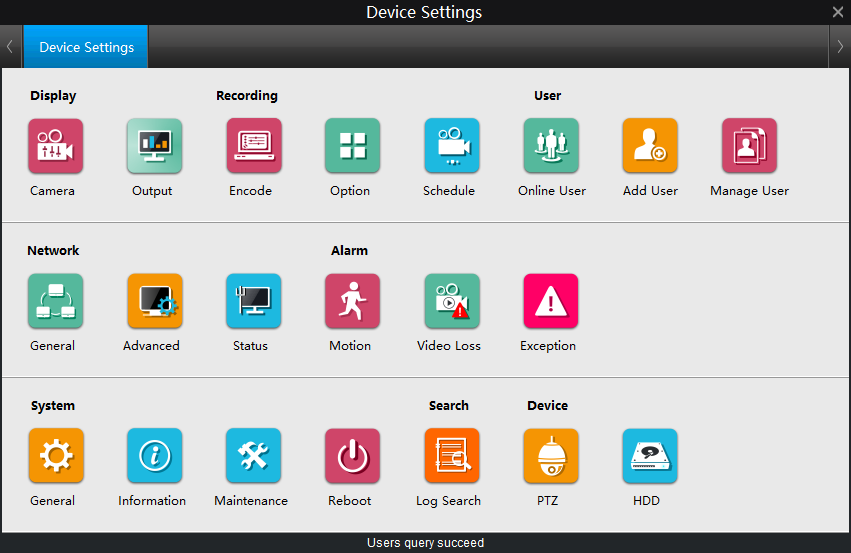This screenshot has height=553, width=851.
Task: Open Video Loss alarm settings
Action: pyautogui.click(x=451, y=301)
